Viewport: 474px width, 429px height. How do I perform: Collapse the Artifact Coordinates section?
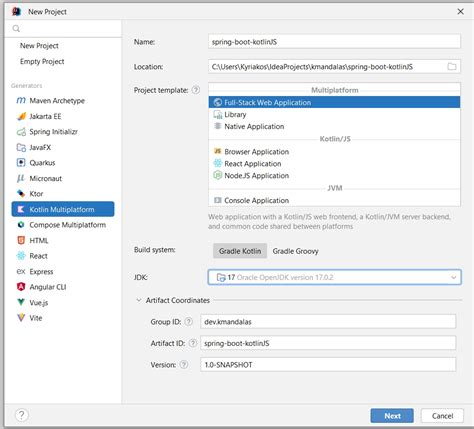coord(139,300)
